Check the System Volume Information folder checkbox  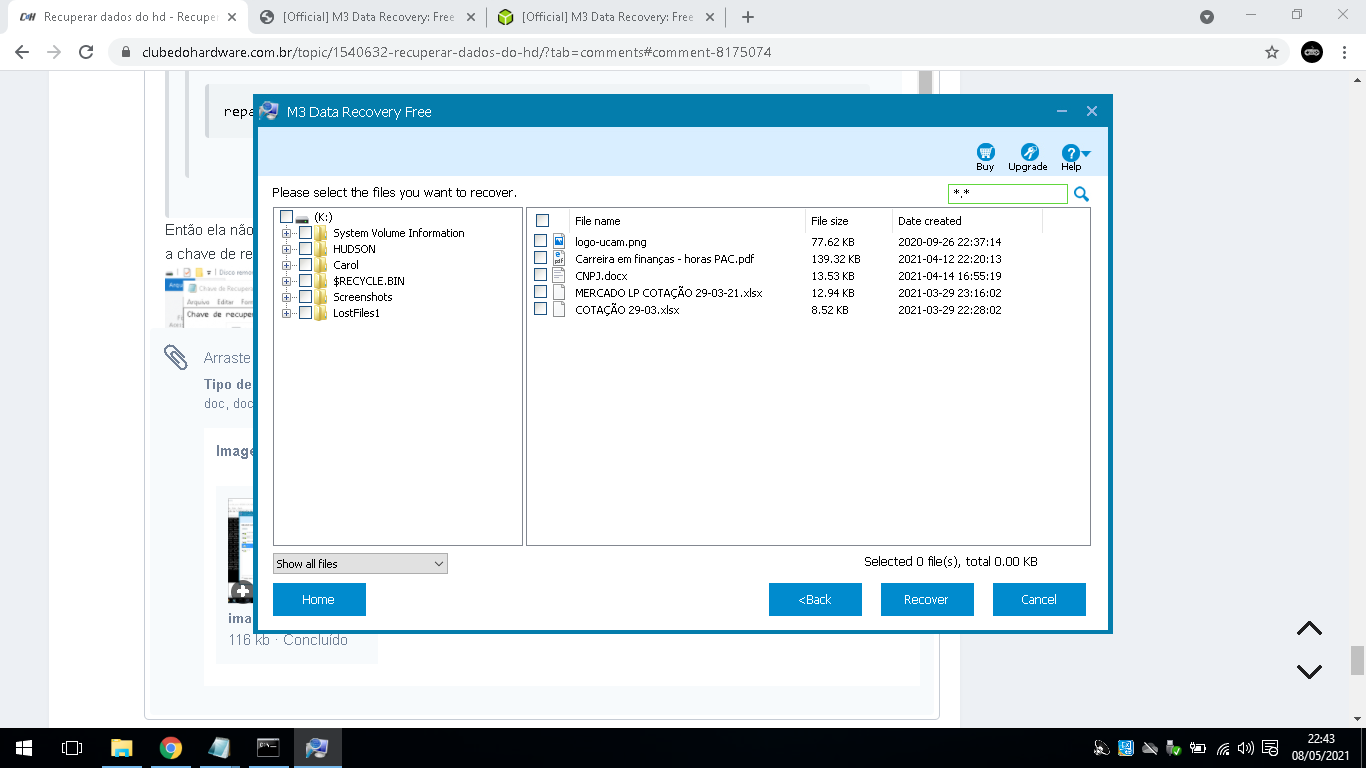pyautogui.click(x=305, y=233)
